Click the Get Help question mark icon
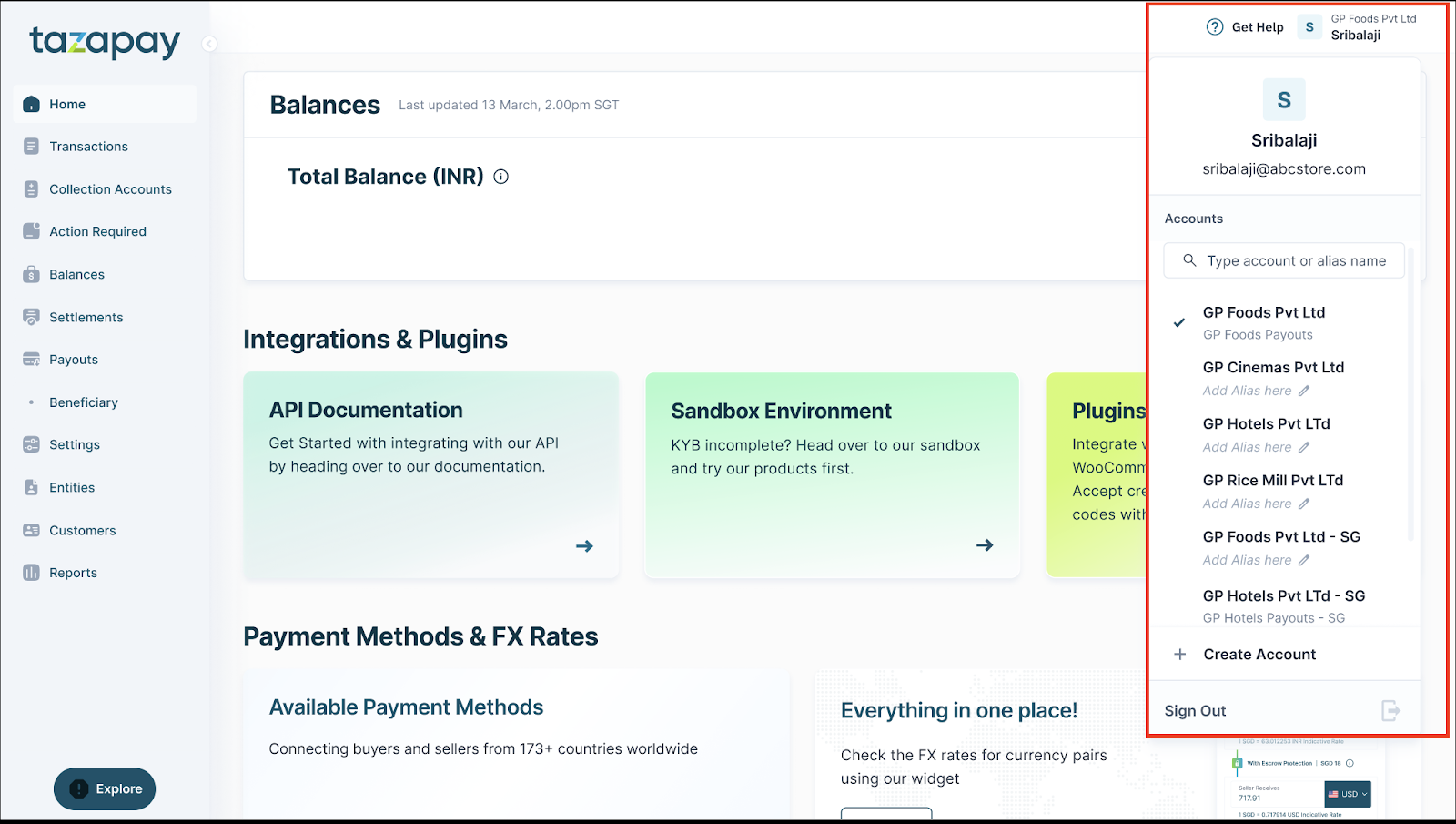1456x824 pixels. [x=1215, y=27]
